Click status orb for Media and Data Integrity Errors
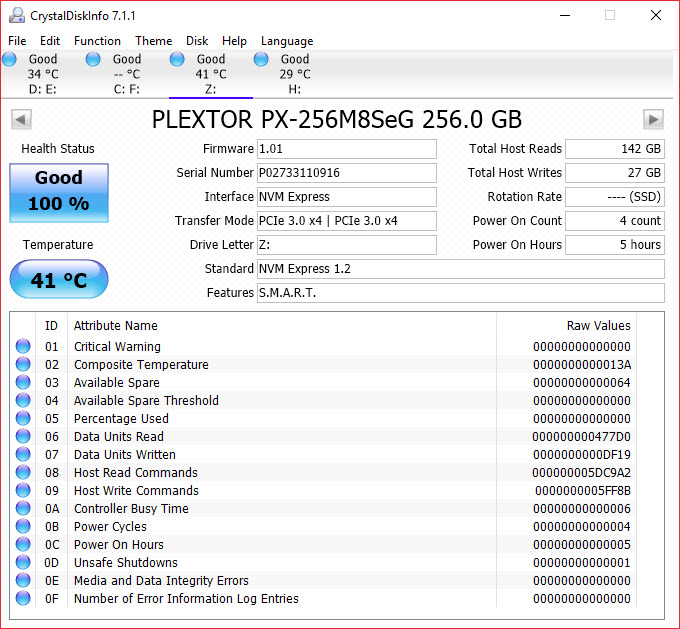The image size is (680, 629). (23, 580)
